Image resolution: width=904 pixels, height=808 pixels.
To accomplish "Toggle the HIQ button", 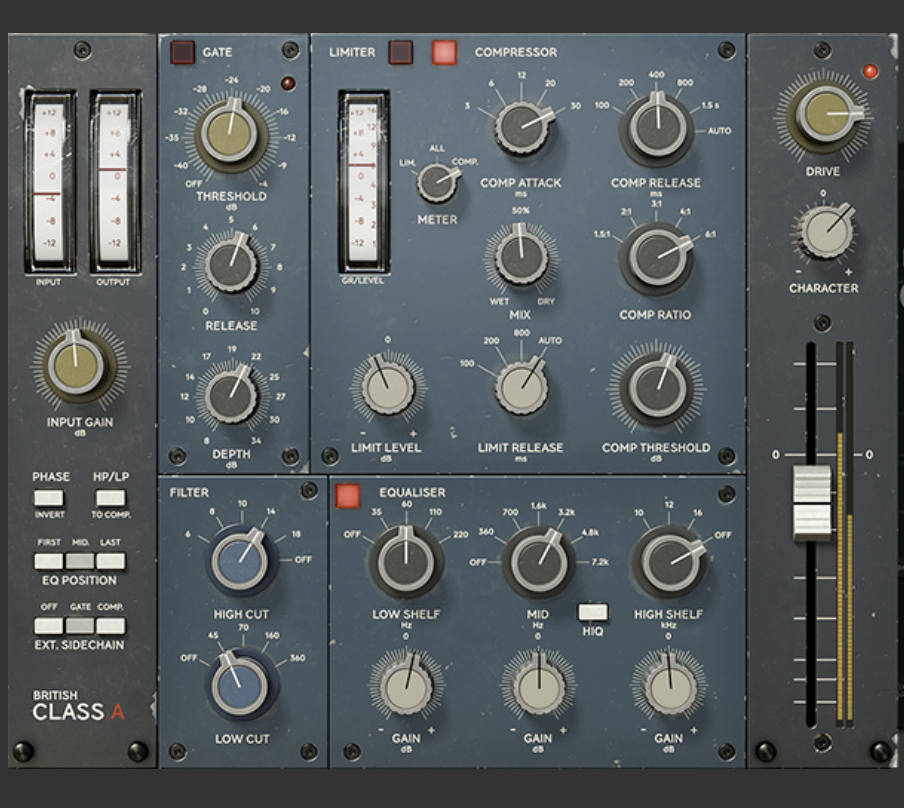I will (x=593, y=612).
